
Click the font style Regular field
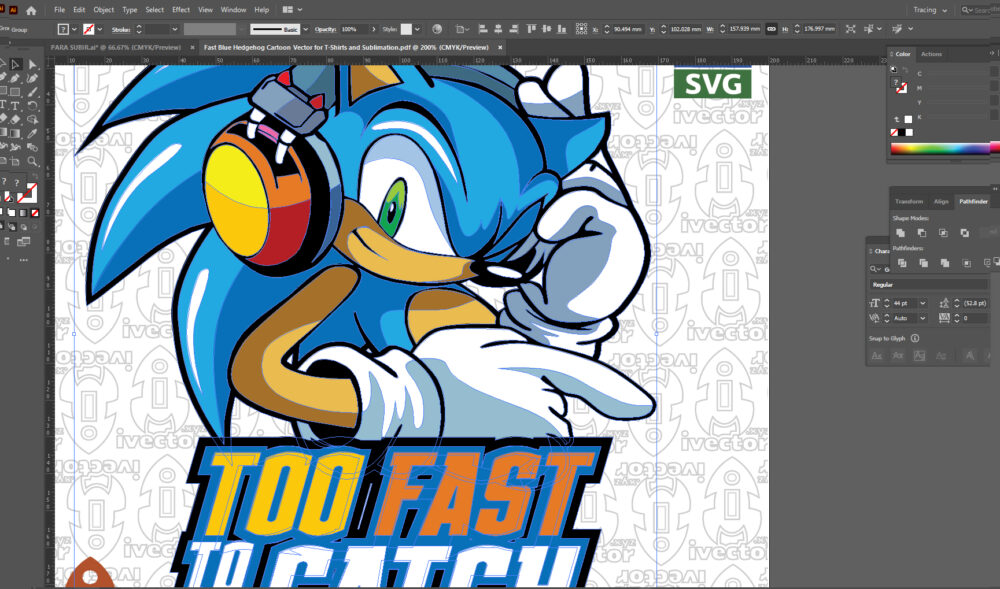coord(929,285)
